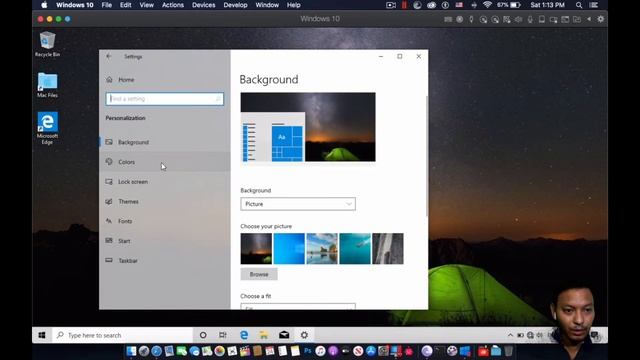Select Fonts in Personalization sidebar
This screenshot has height=360, width=640.
coord(164,221)
